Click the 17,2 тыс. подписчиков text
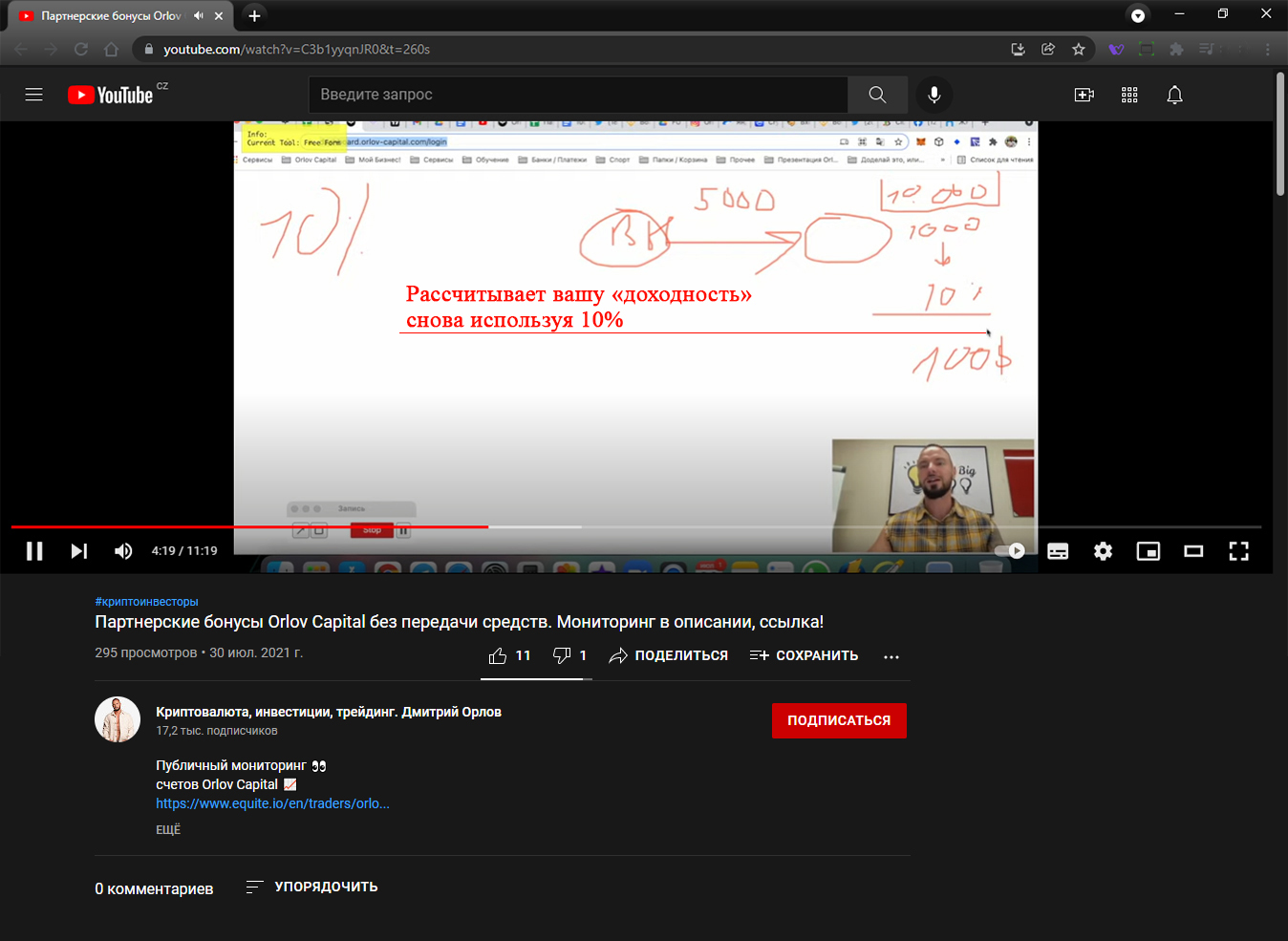The image size is (1288, 941). click(217, 731)
